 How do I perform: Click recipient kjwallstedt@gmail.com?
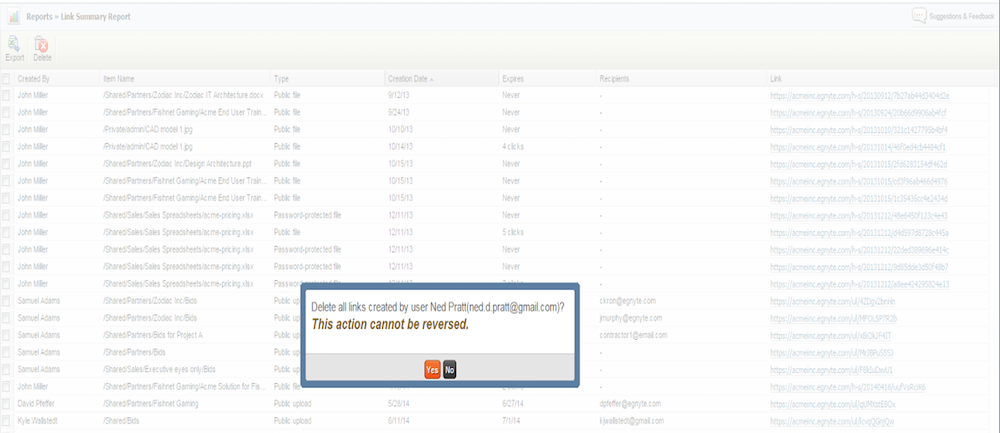631,421
